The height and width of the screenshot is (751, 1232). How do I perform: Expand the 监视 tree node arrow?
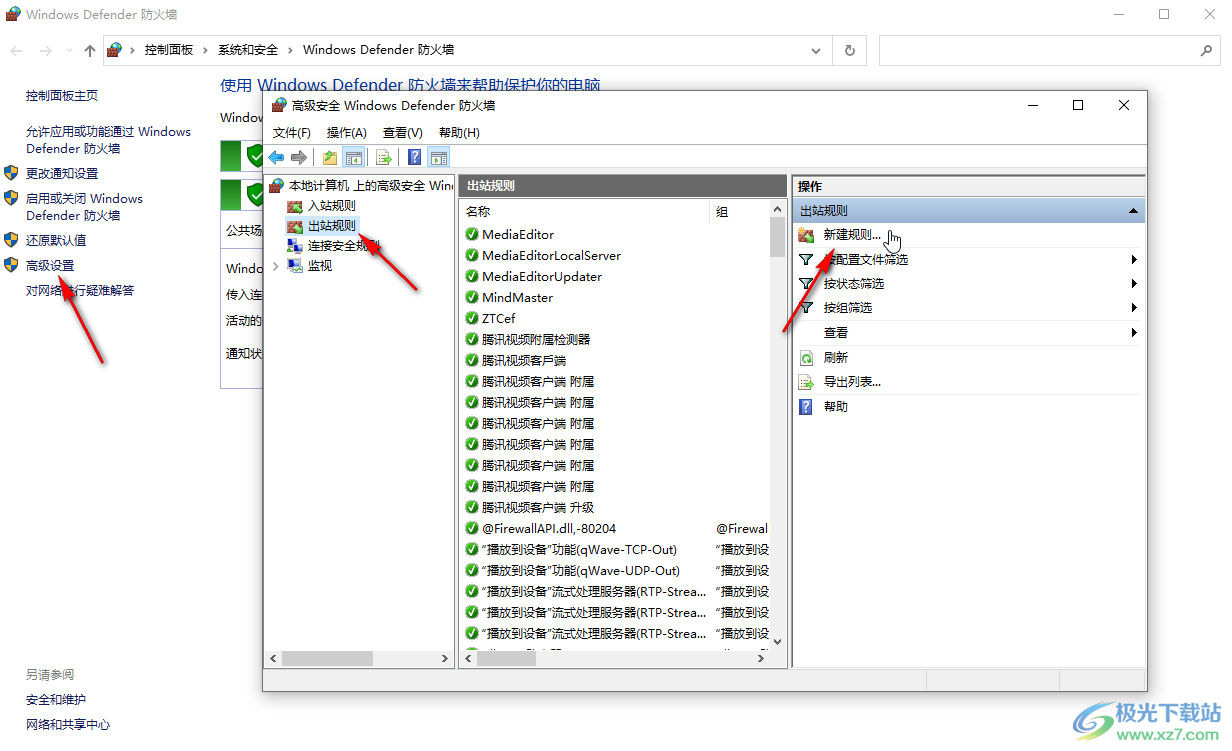coord(276,266)
